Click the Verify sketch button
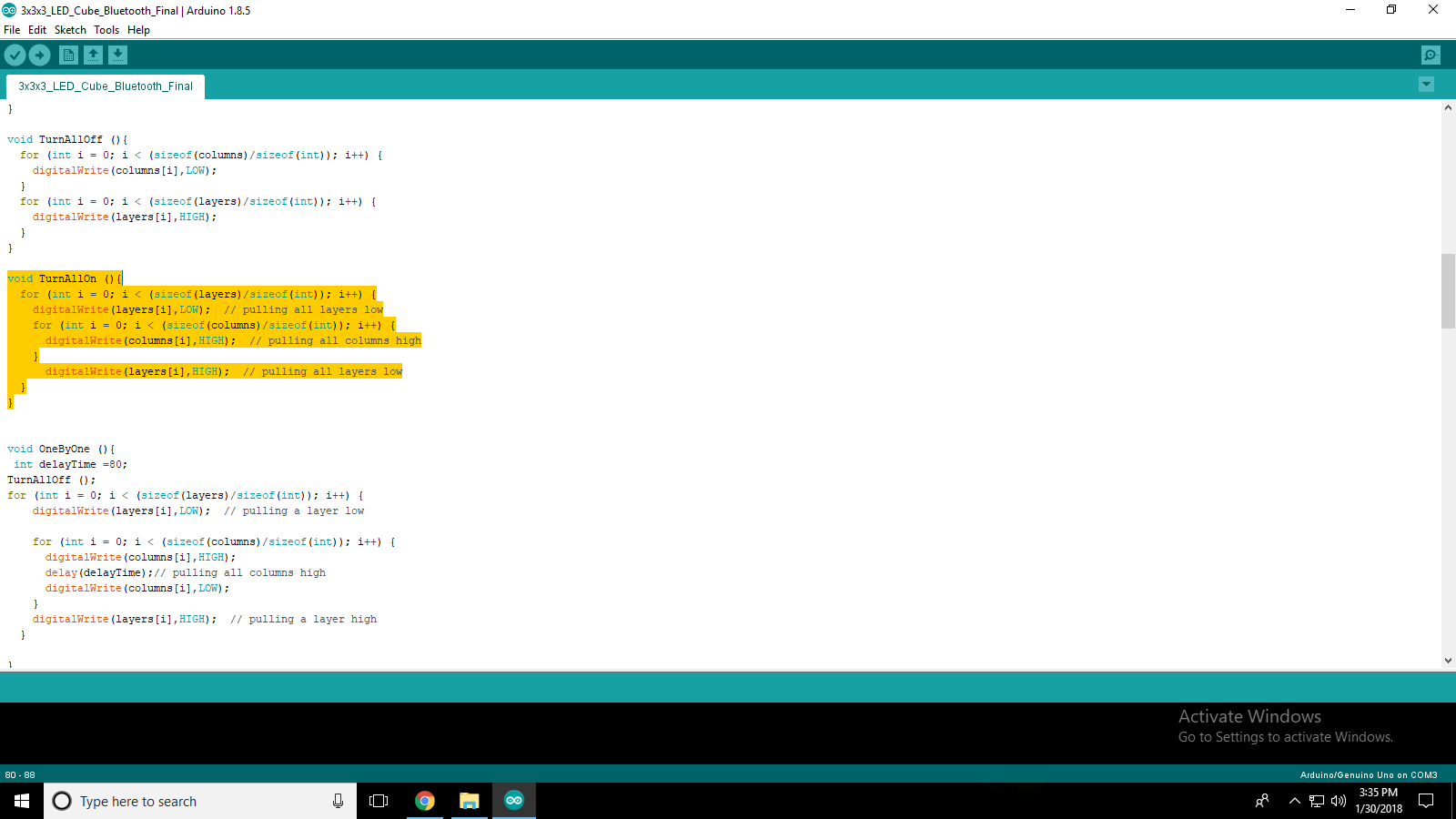 click(15, 56)
